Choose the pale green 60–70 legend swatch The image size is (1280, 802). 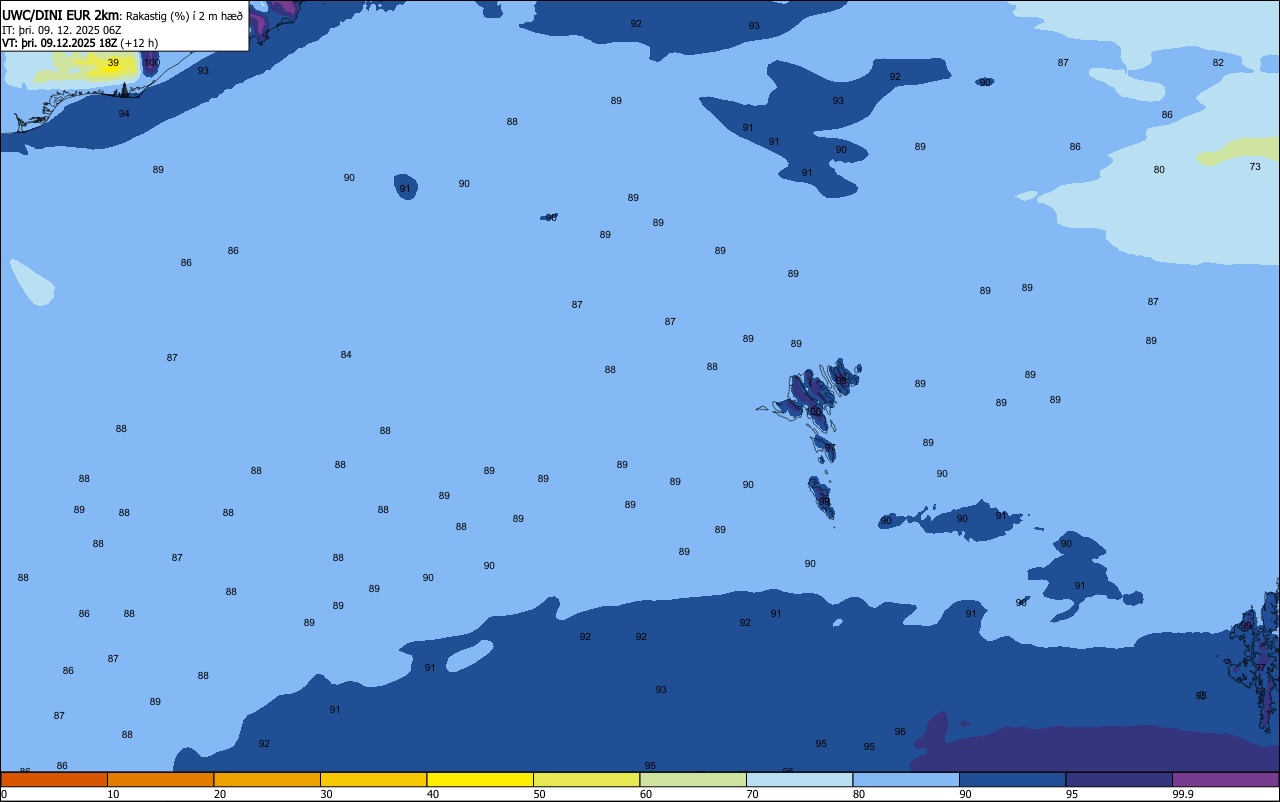coord(693,779)
